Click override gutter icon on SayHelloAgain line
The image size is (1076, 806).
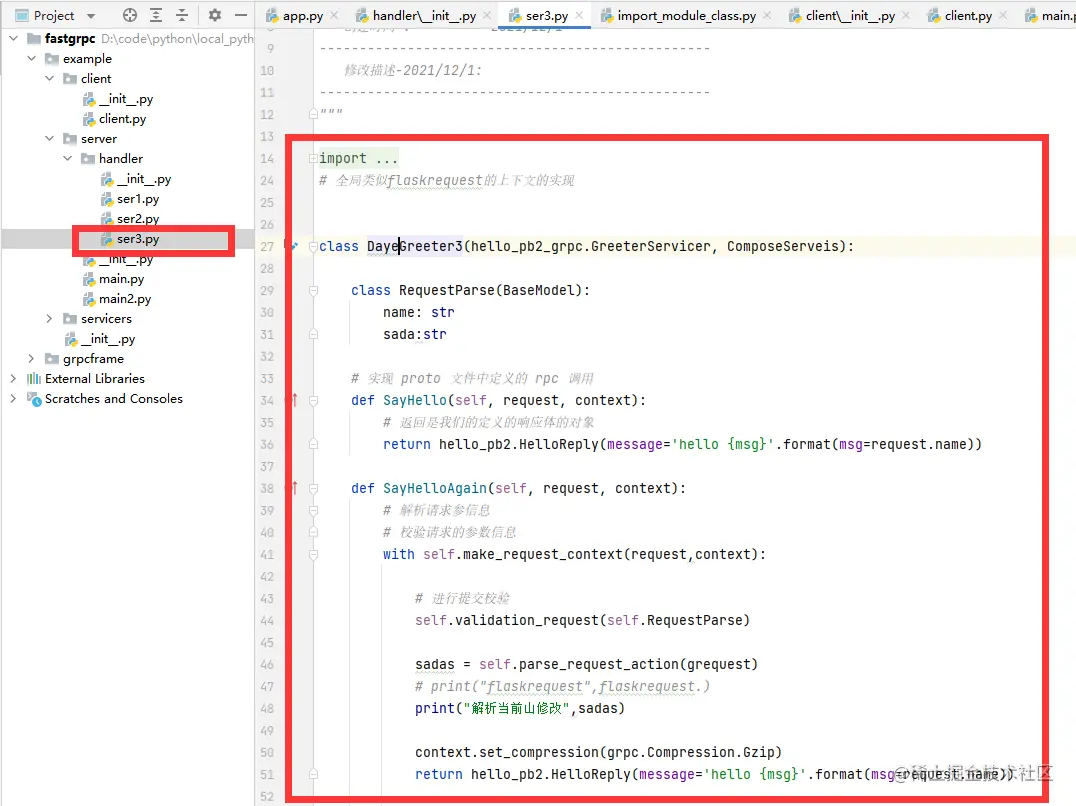tap(294, 488)
